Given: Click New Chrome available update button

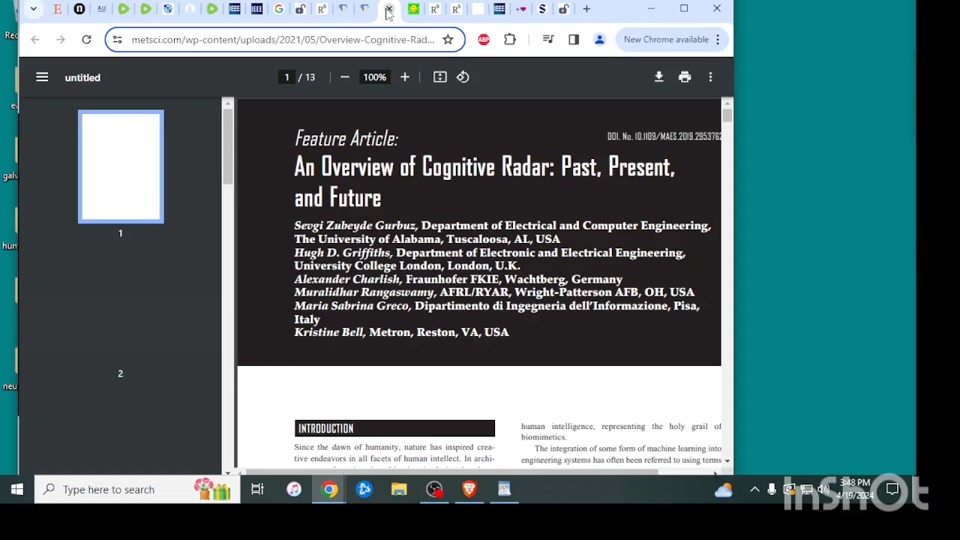Looking at the screenshot, I should 666,40.
